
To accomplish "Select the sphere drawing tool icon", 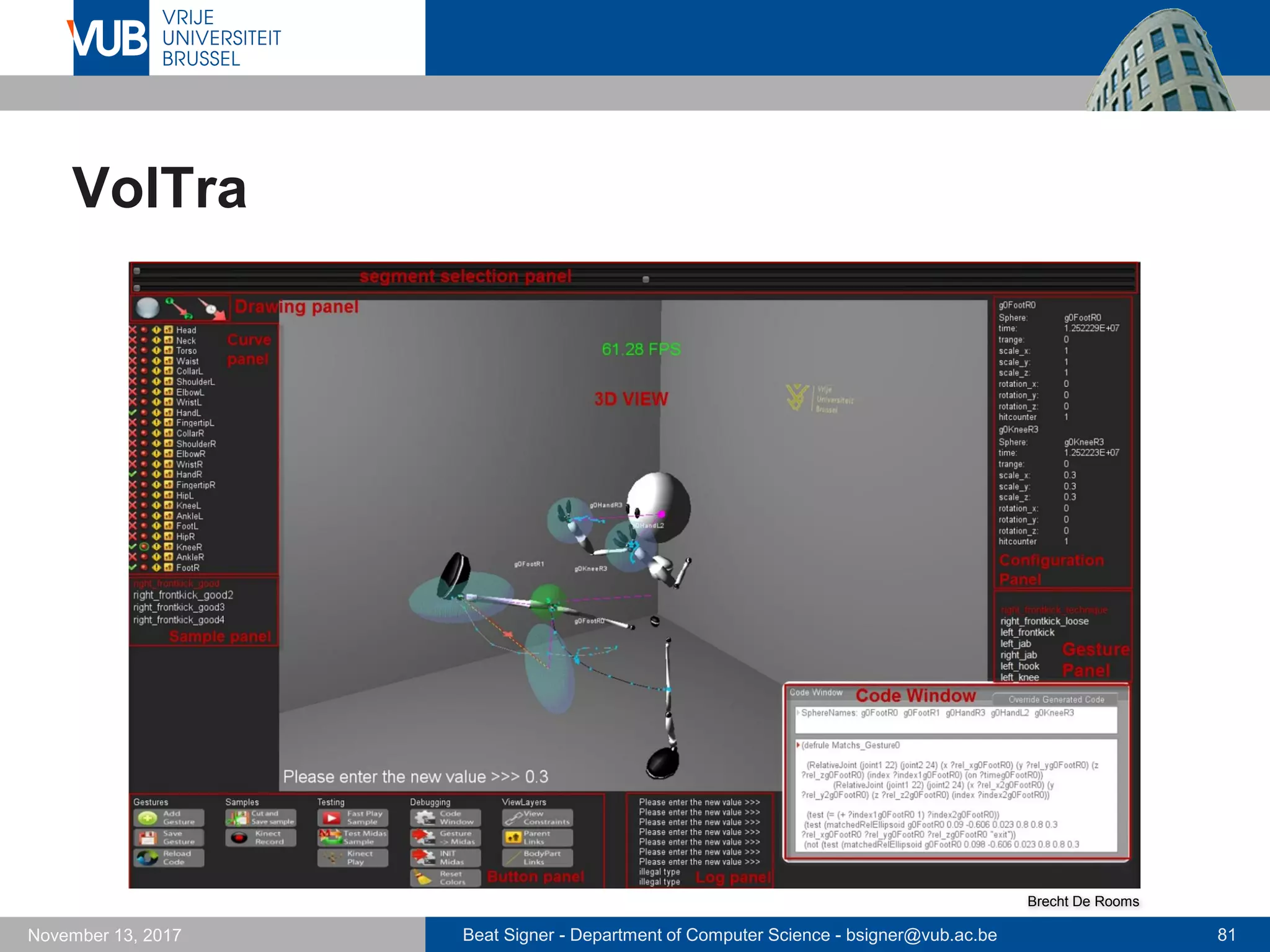I will pos(148,307).
